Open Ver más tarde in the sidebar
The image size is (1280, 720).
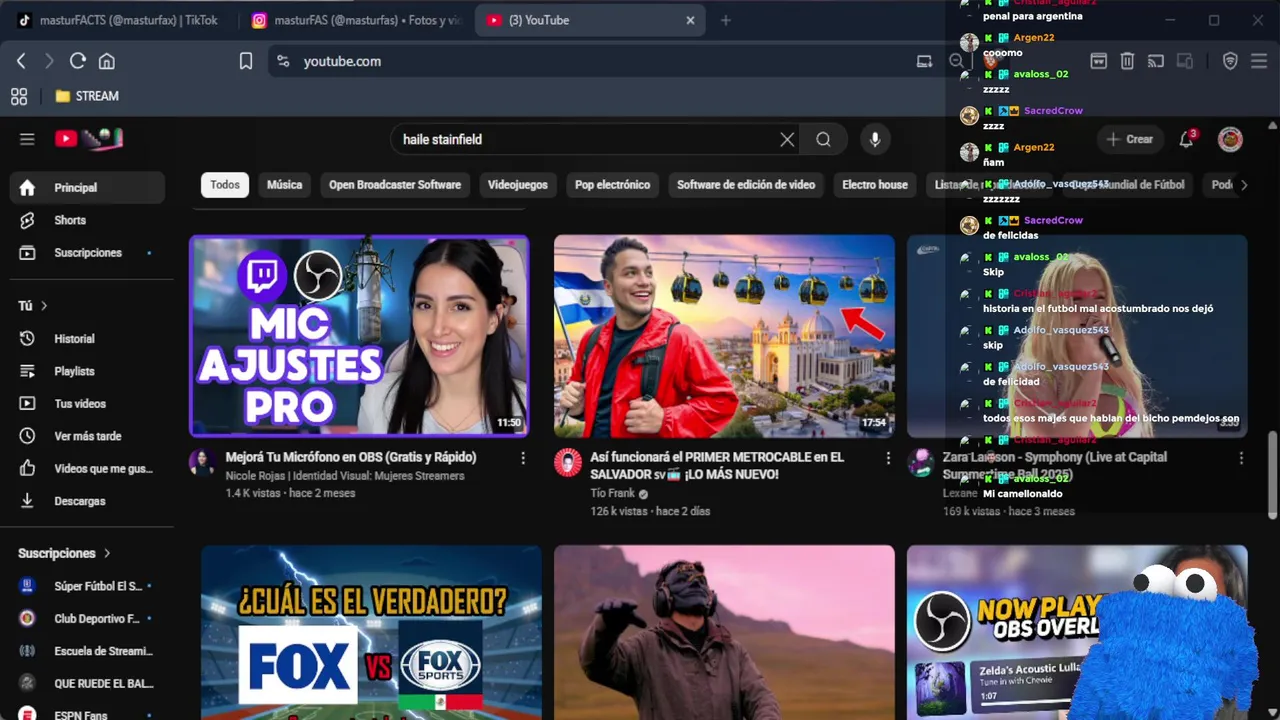[x=87, y=436]
